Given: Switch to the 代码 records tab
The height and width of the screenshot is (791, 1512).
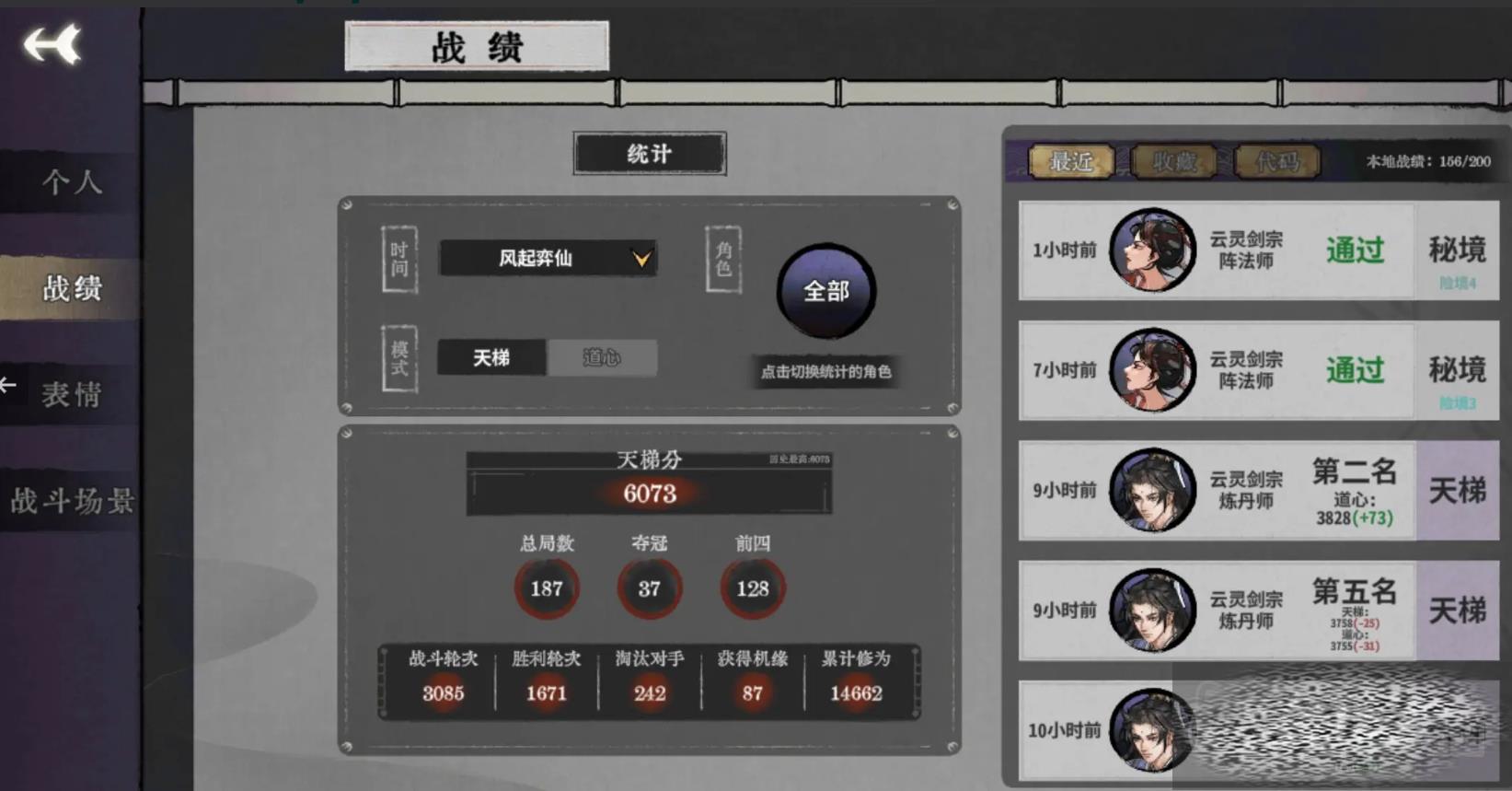Looking at the screenshot, I should [x=1277, y=162].
